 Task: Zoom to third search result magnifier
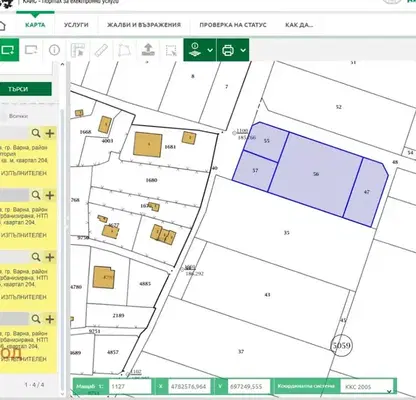click(36, 257)
